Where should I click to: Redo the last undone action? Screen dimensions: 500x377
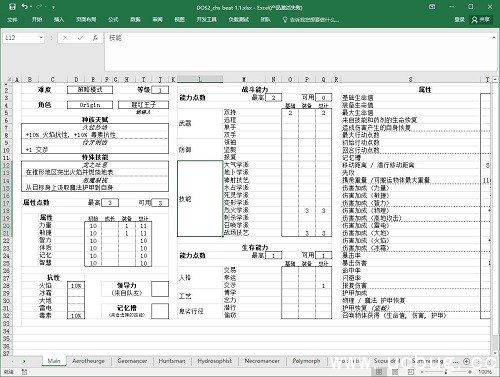pyautogui.click(x=39, y=7)
